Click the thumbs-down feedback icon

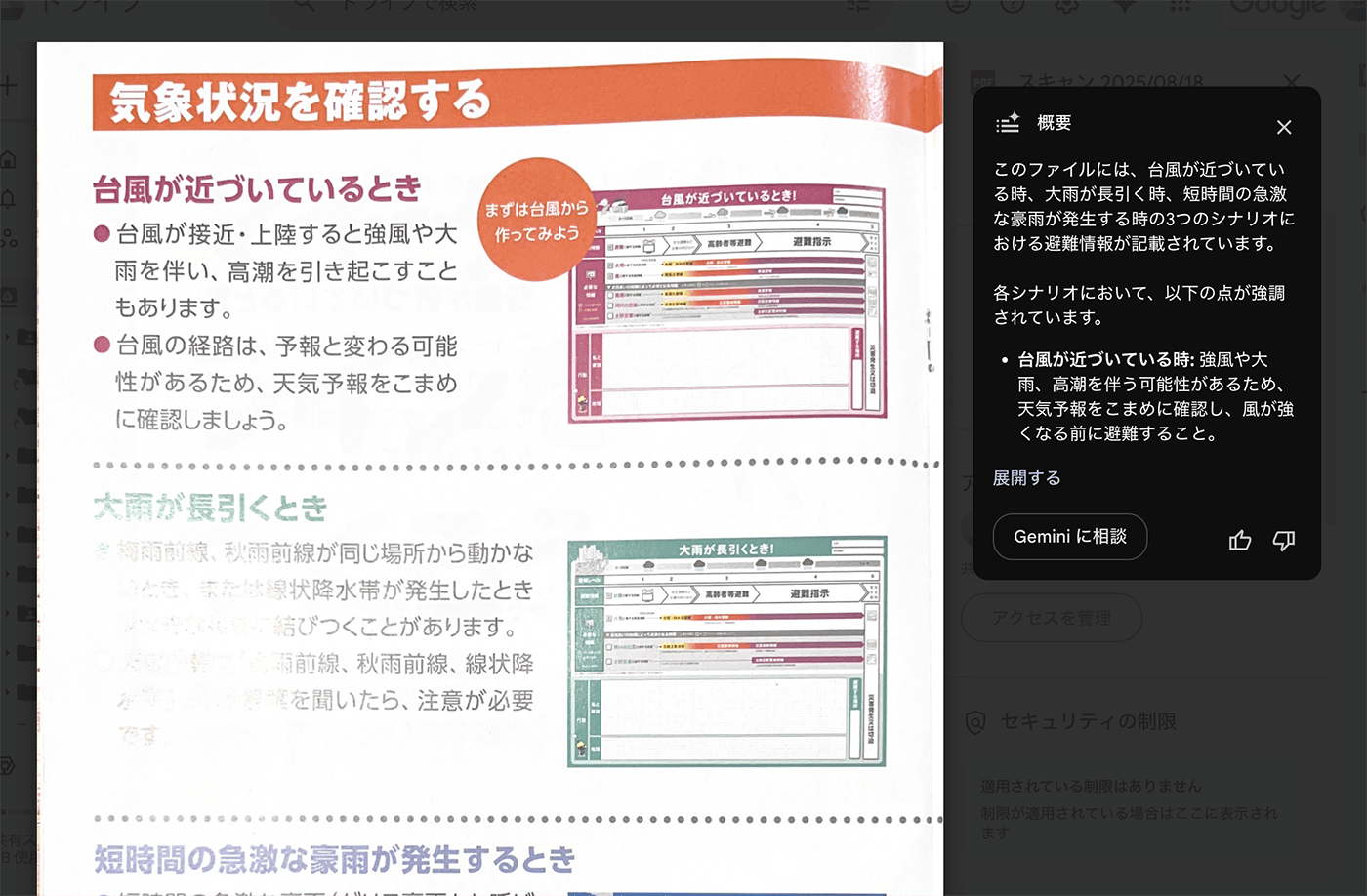pos(1284,540)
